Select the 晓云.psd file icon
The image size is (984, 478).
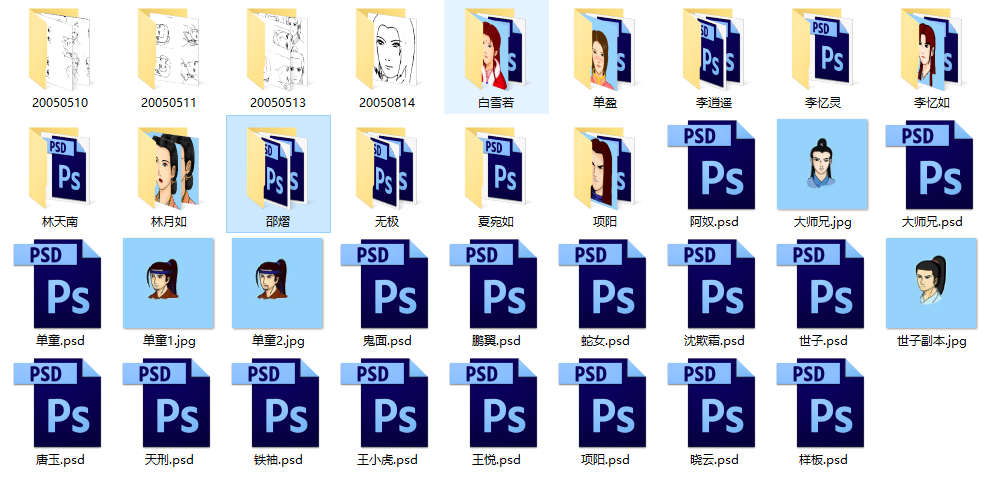coord(714,404)
